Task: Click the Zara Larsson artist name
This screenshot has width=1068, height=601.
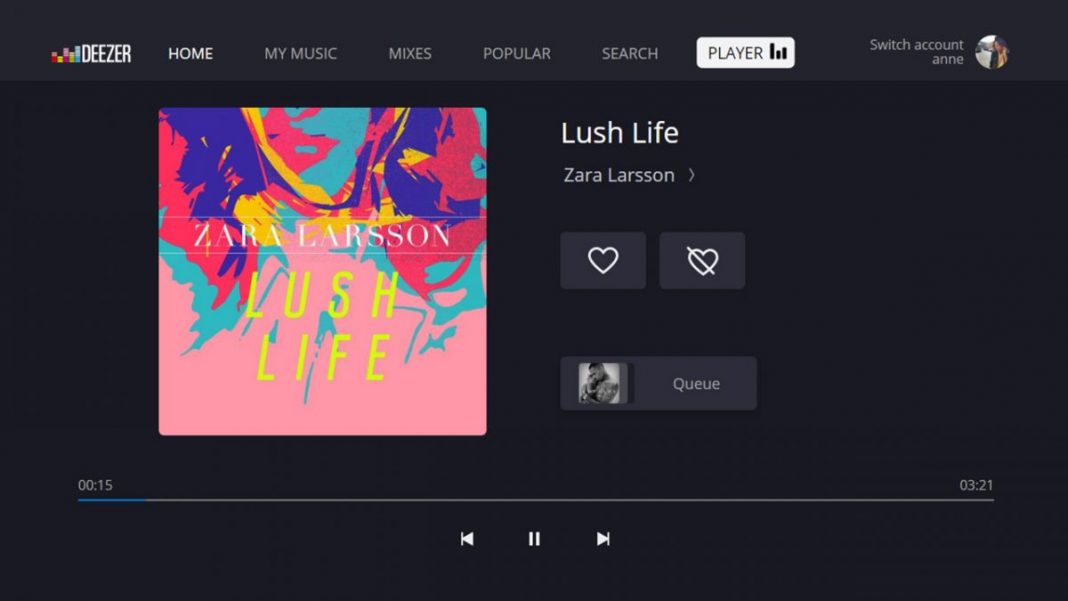Action: point(618,175)
